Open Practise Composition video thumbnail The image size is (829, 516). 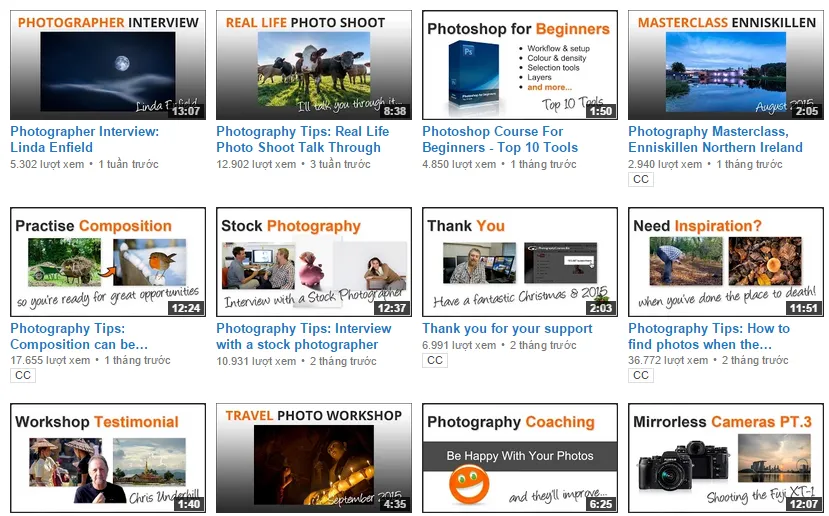point(108,262)
